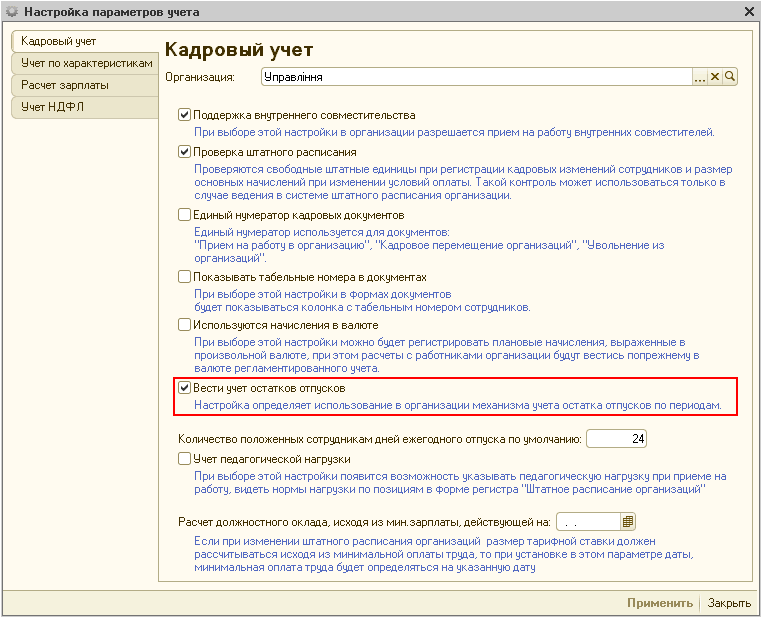Image resolution: width=761 pixels, height=617 pixels.
Task: Open organization record via magnifier icon
Action: coord(730,76)
